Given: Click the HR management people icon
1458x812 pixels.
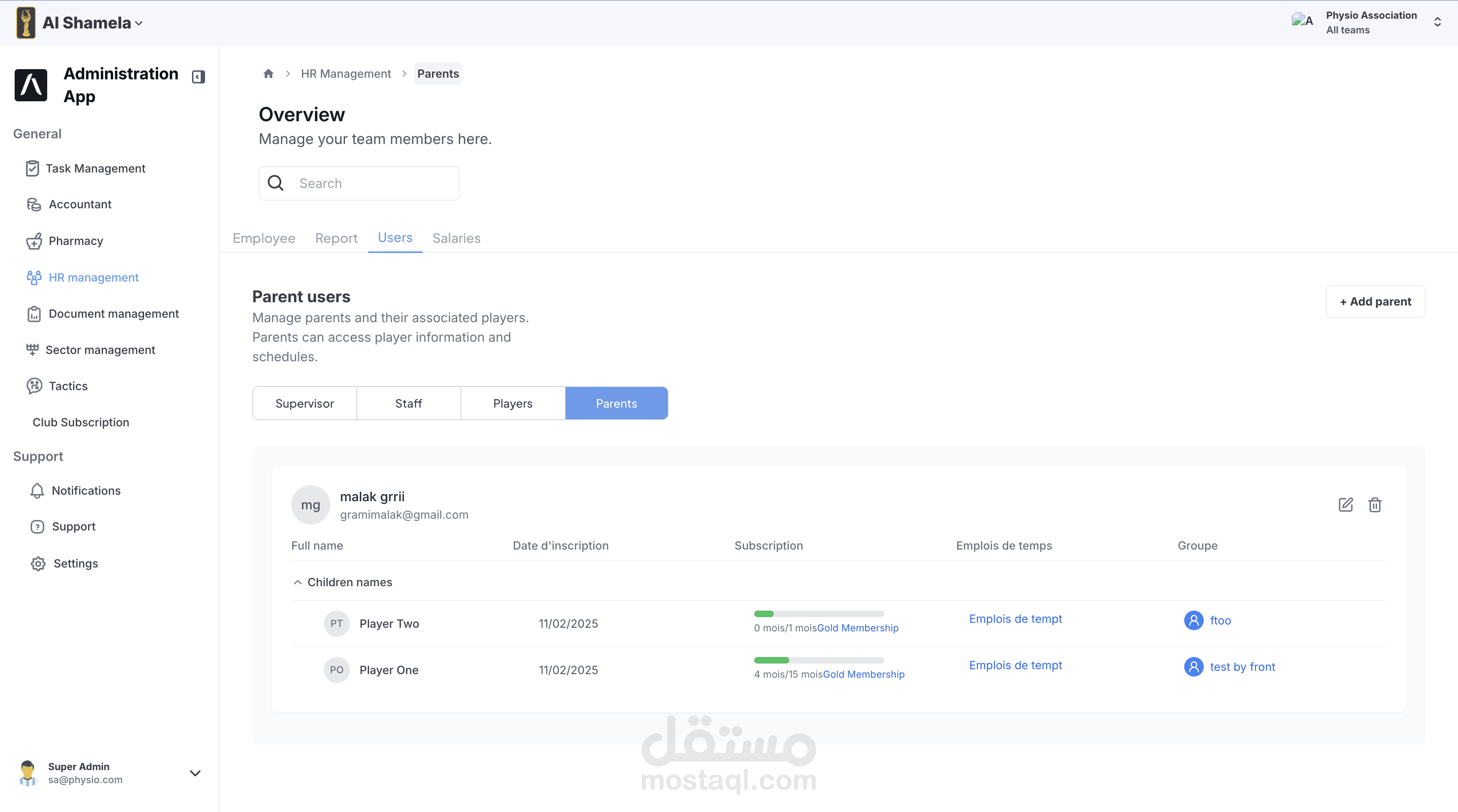Looking at the screenshot, I should point(34,277).
